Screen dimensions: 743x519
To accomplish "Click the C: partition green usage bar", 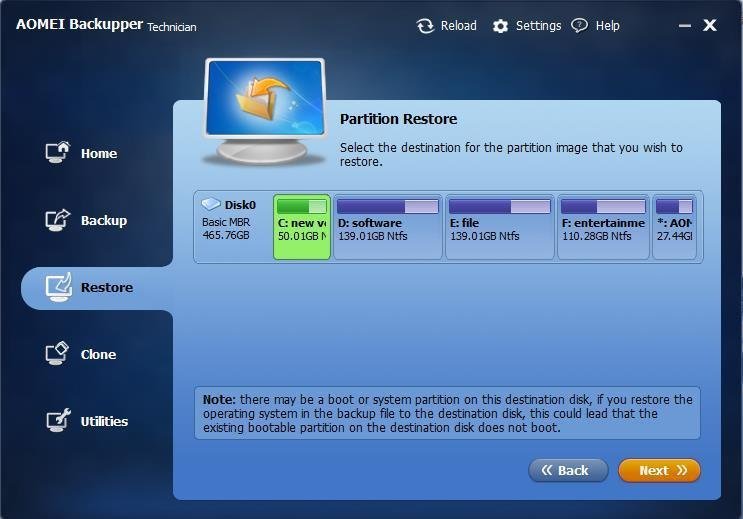I will pyautogui.click(x=302, y=206).
